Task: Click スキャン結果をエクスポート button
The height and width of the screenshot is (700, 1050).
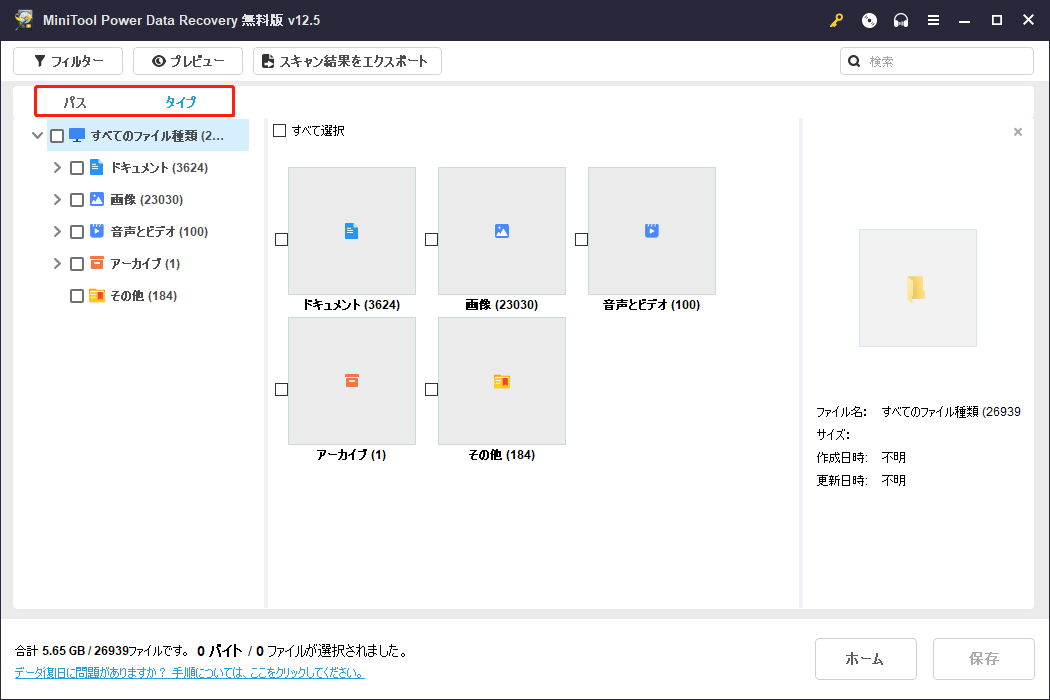Action: click(x=348, y=62)
